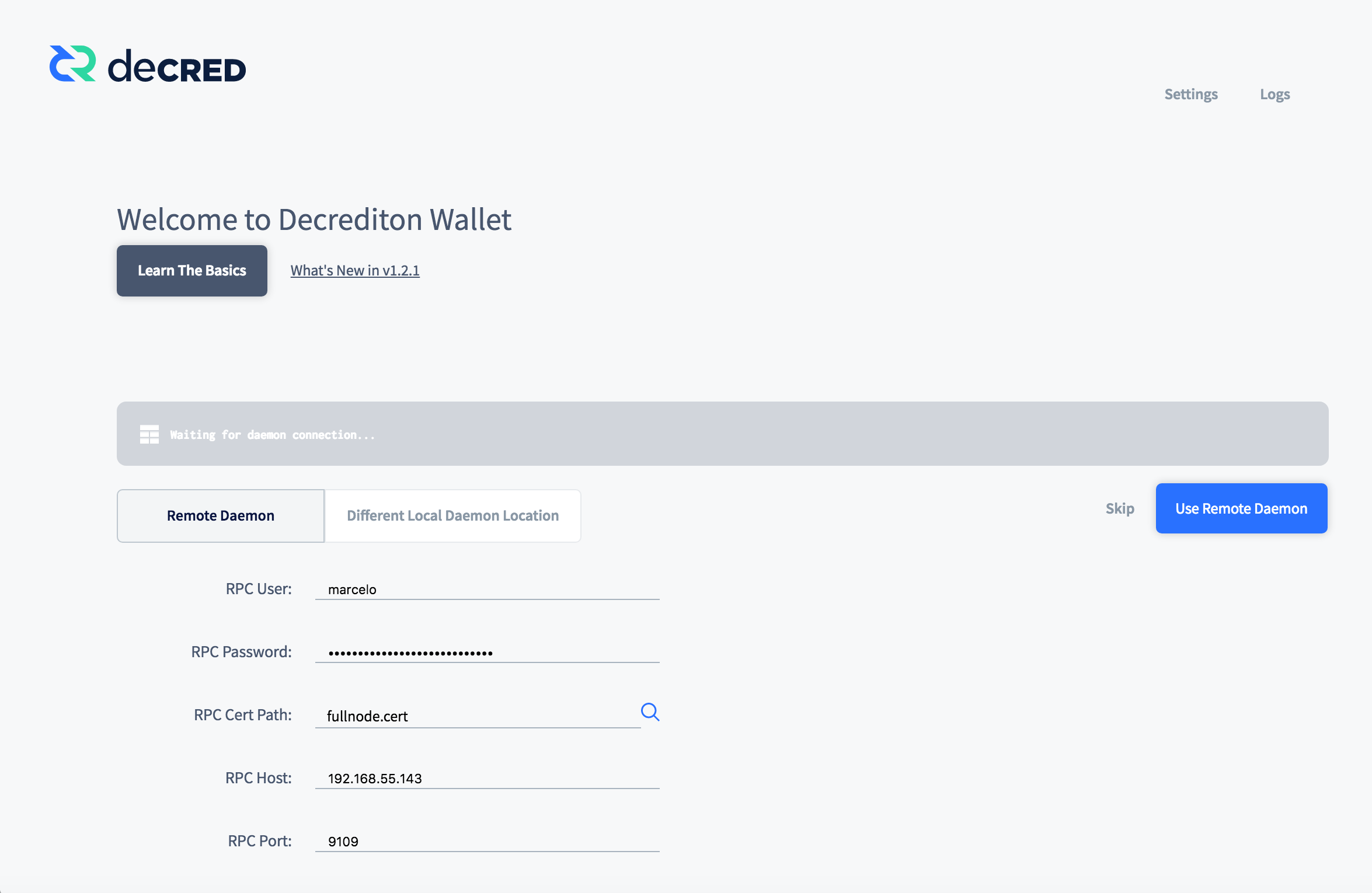Focus the RPC User field
The height and width of the screenshot is (893, 1372).
[487, 589]
